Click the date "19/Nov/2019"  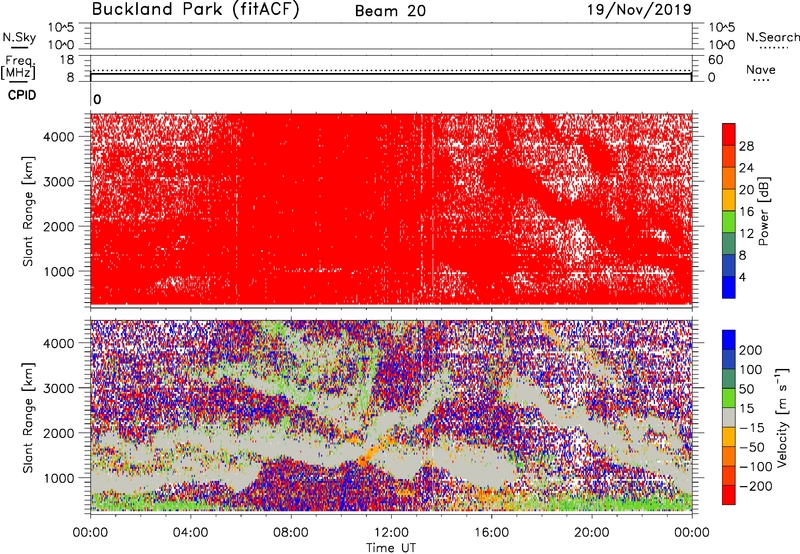tap(639, 10)
